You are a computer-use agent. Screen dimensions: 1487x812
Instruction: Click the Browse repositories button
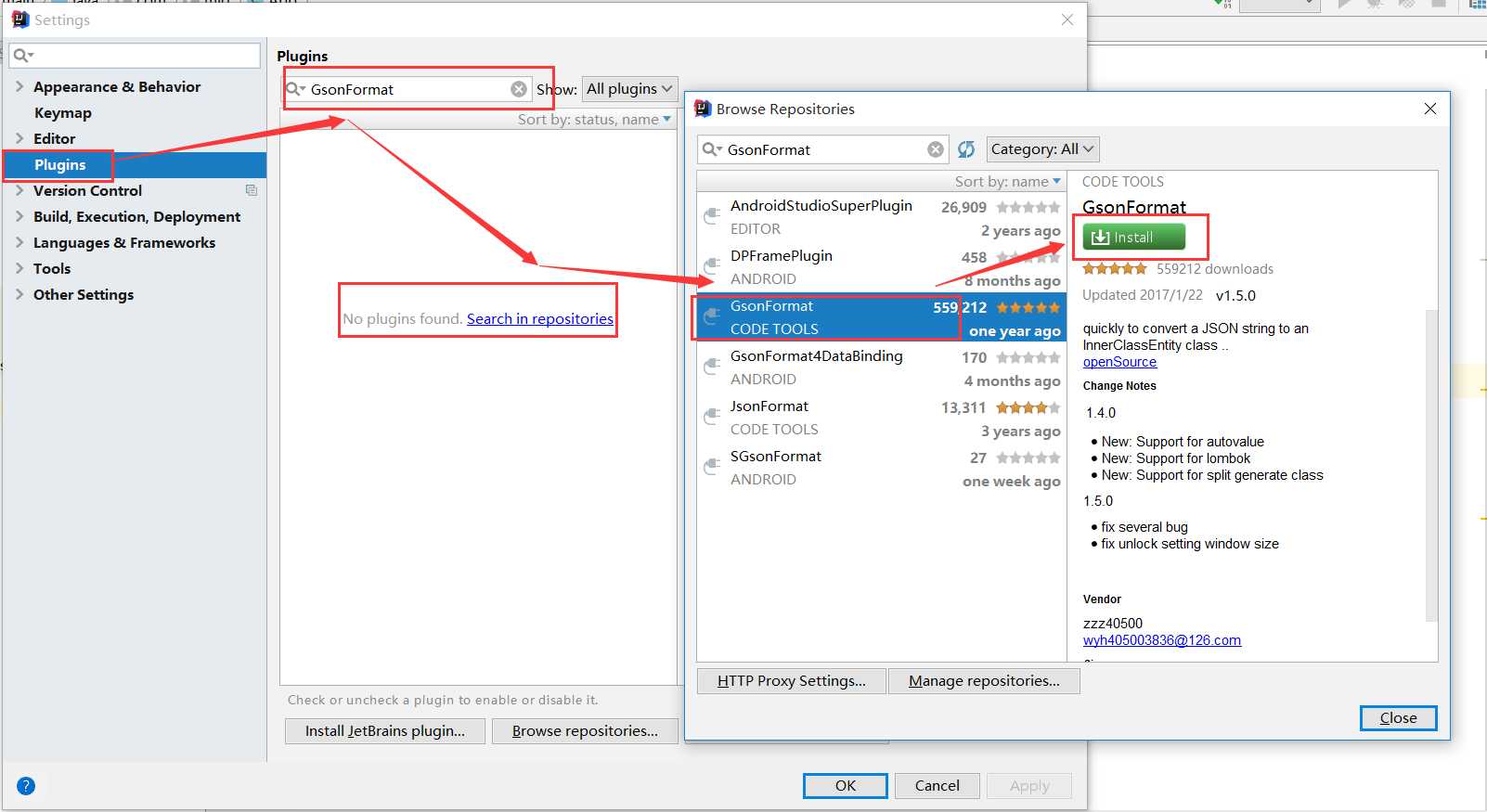click(585, 731)
